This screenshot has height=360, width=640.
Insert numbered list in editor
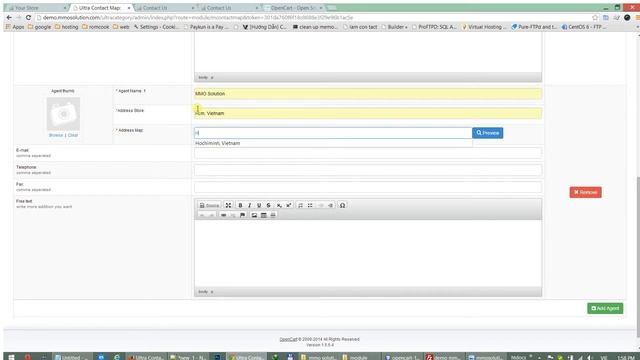point(300,205)
